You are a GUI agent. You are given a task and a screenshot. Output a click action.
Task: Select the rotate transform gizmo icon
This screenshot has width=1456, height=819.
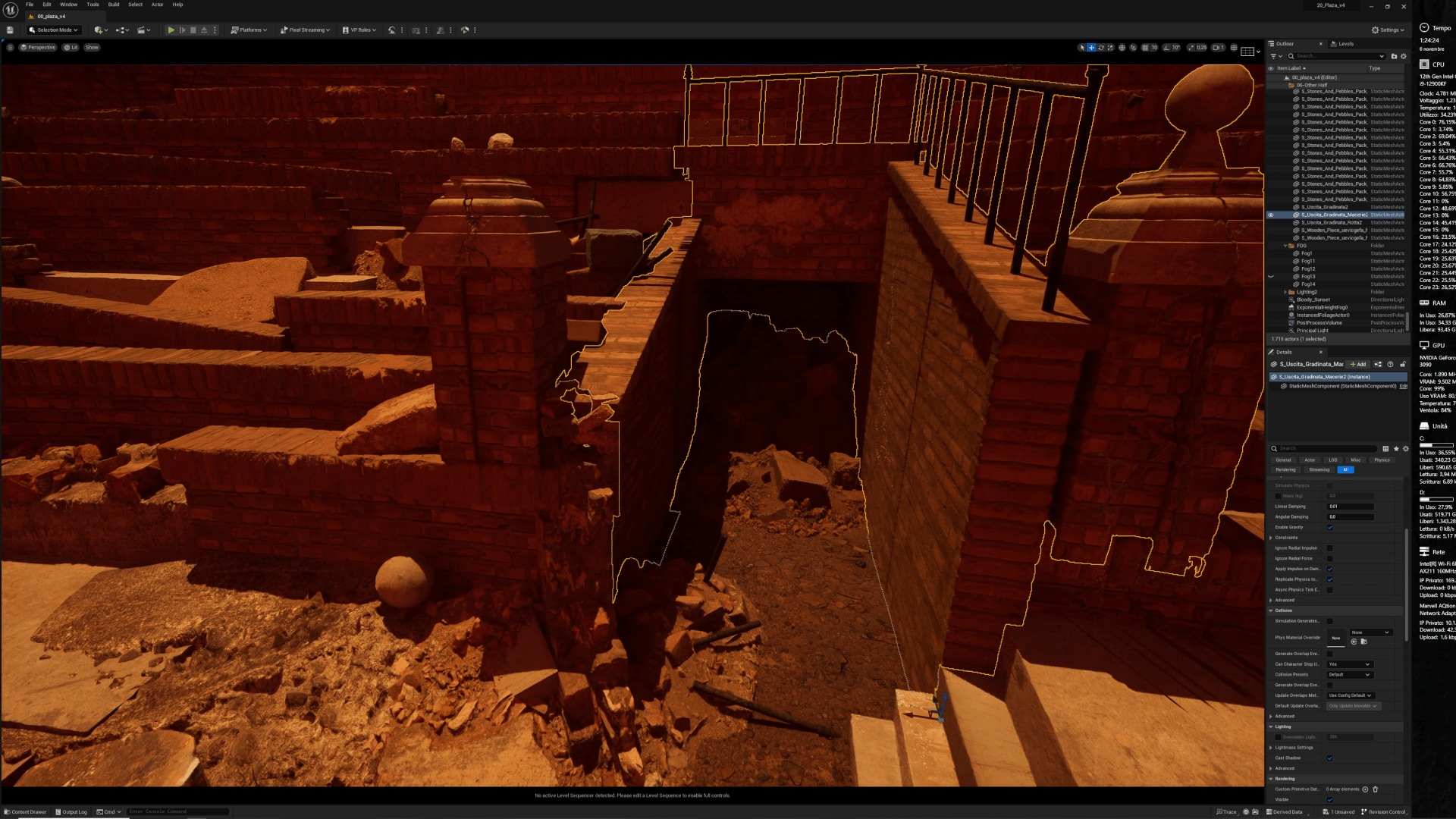(x=1101, y=48)
